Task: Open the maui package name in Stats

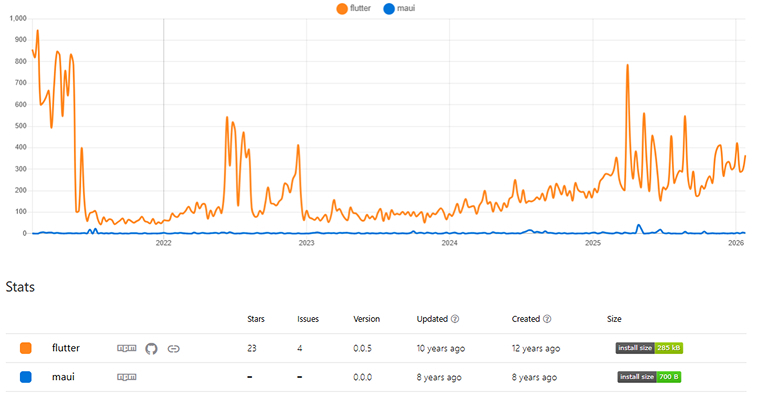Action: point(63,377)
